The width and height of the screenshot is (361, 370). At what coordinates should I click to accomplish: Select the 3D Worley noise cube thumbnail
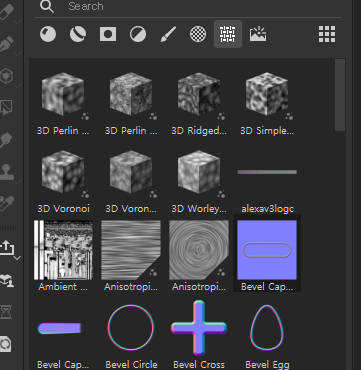pos(199,172)
